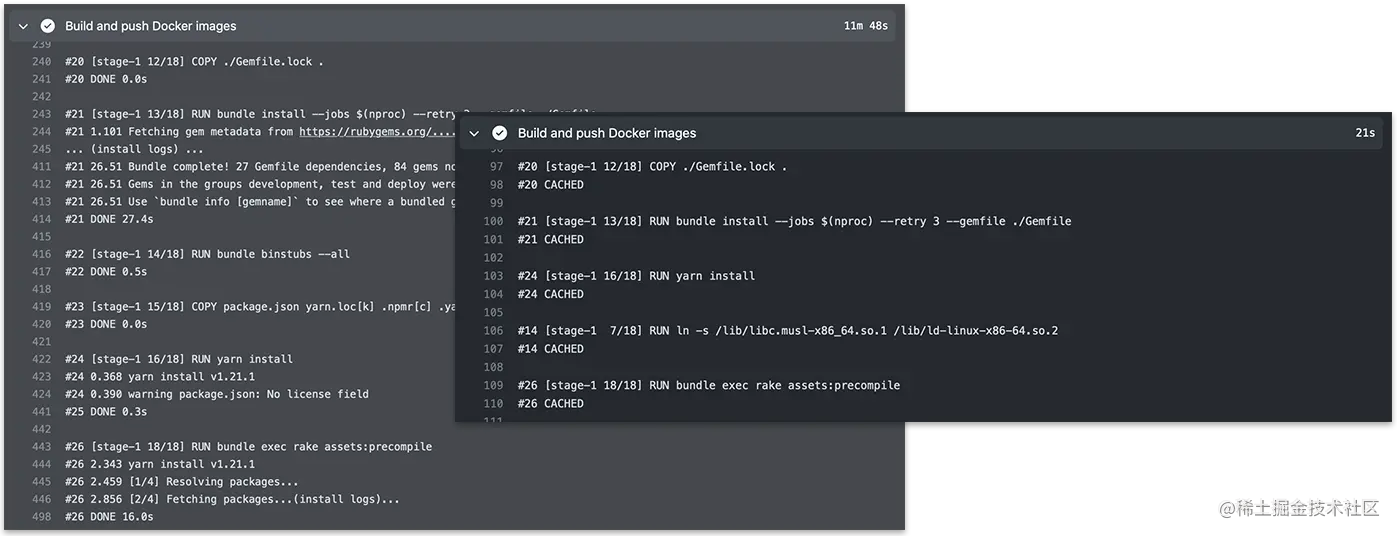Click the "No license field" warning line
1397x536 pixels.
pyautogui.click(x=217, y=394)
